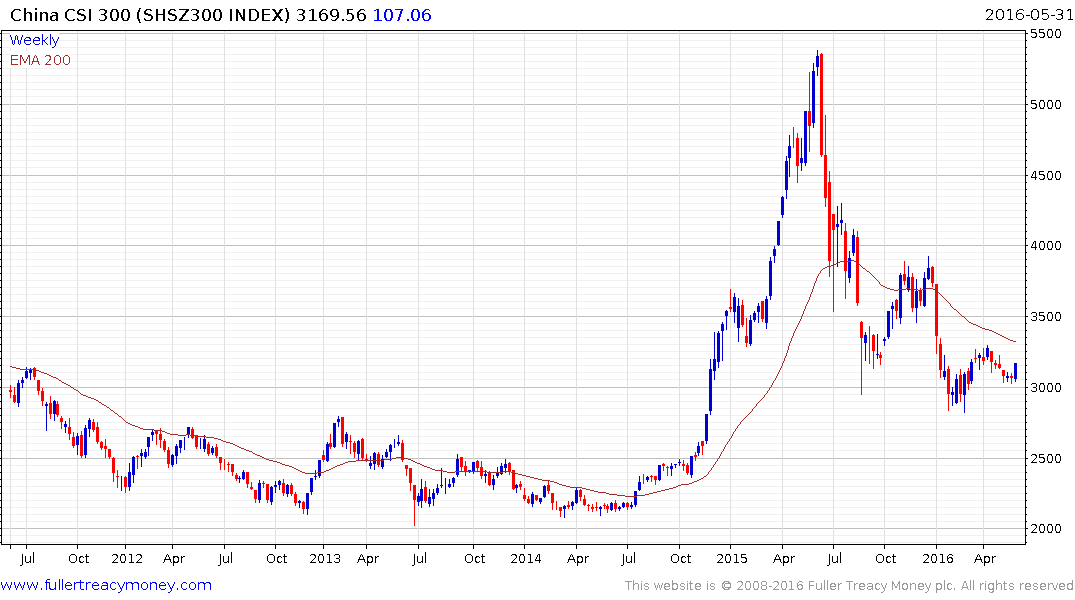Viewport: 1075px width, 600px height.
Task: Select the 2014 year label on time axis
Action: (x=526, y=559)
